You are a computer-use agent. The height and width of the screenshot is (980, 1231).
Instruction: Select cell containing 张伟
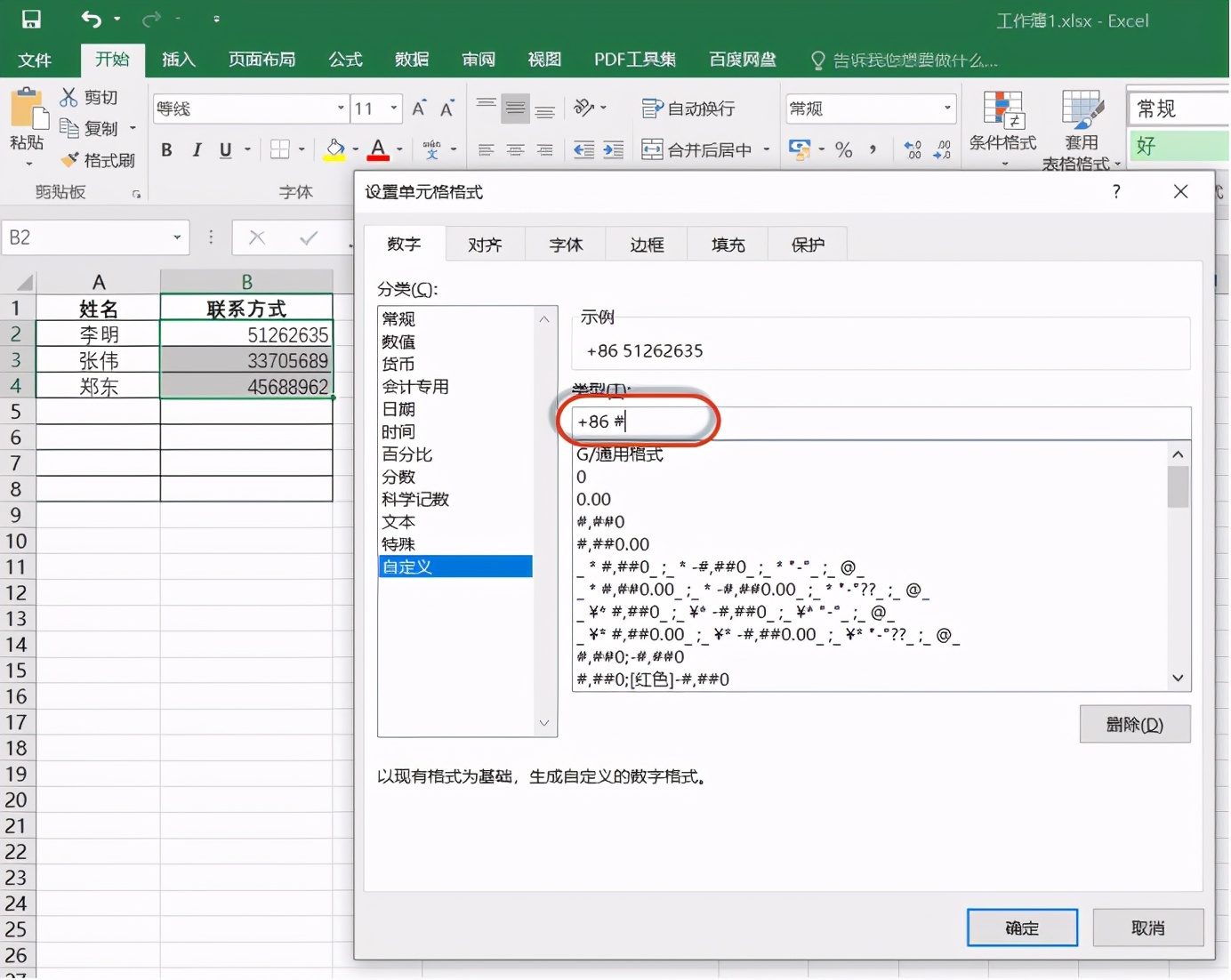point(98,360)
